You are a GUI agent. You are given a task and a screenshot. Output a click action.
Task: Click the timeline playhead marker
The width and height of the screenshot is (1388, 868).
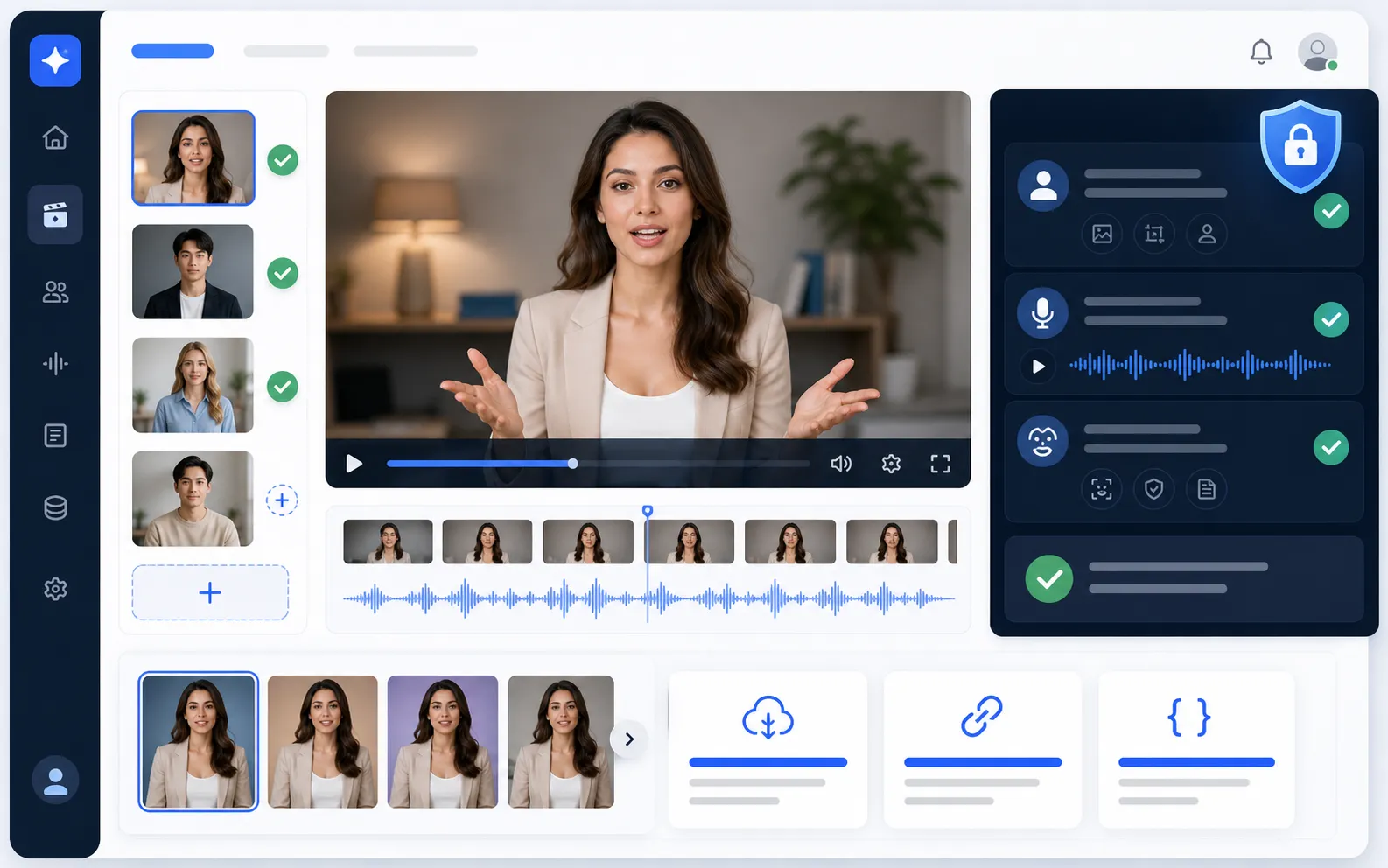pos(648,510)
